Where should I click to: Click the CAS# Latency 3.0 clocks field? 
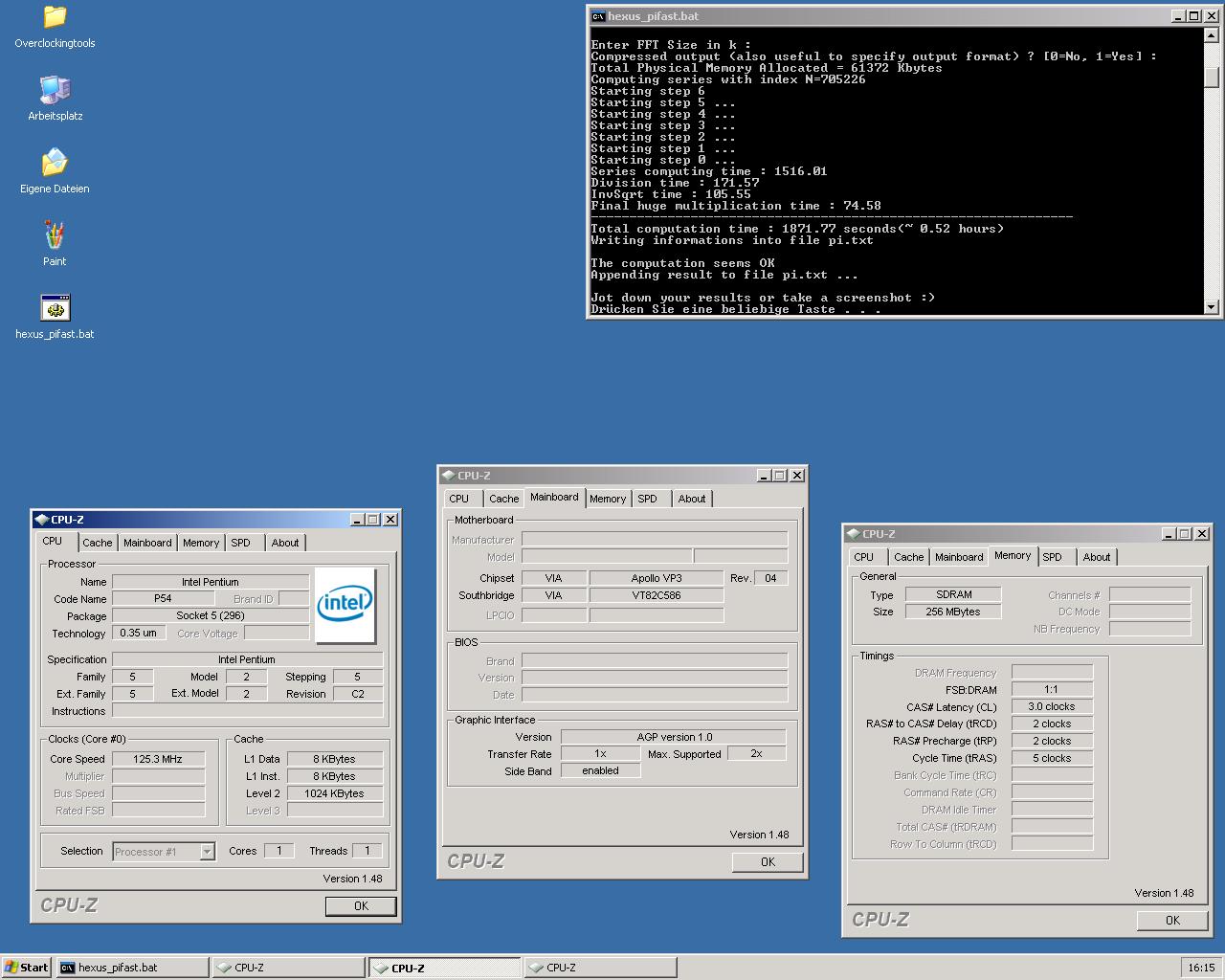1052,706
